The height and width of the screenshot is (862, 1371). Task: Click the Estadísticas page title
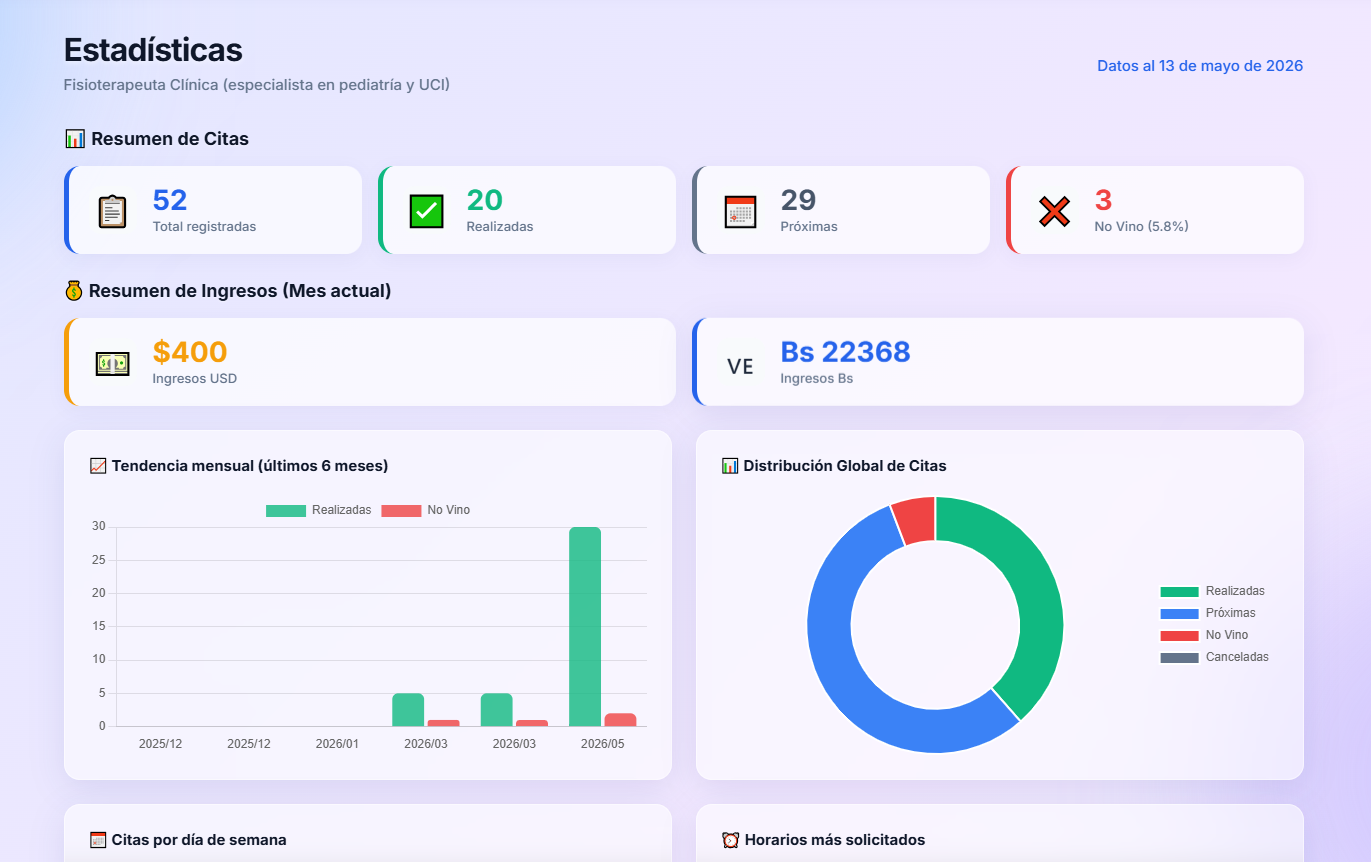click(153, 49)
